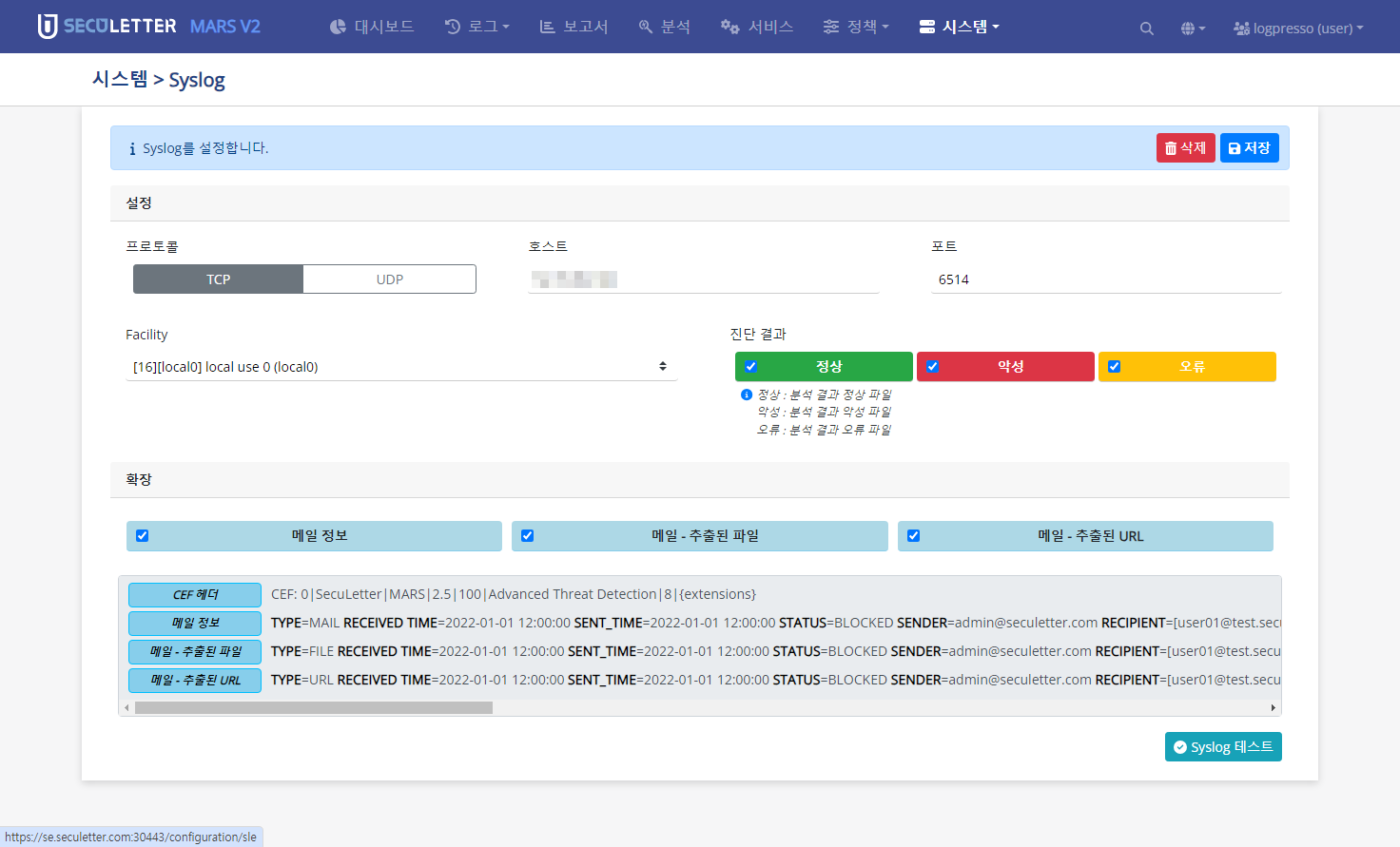
Task: Open the 대시보드 dashboard menu
Action: click(x=372, y=27)
